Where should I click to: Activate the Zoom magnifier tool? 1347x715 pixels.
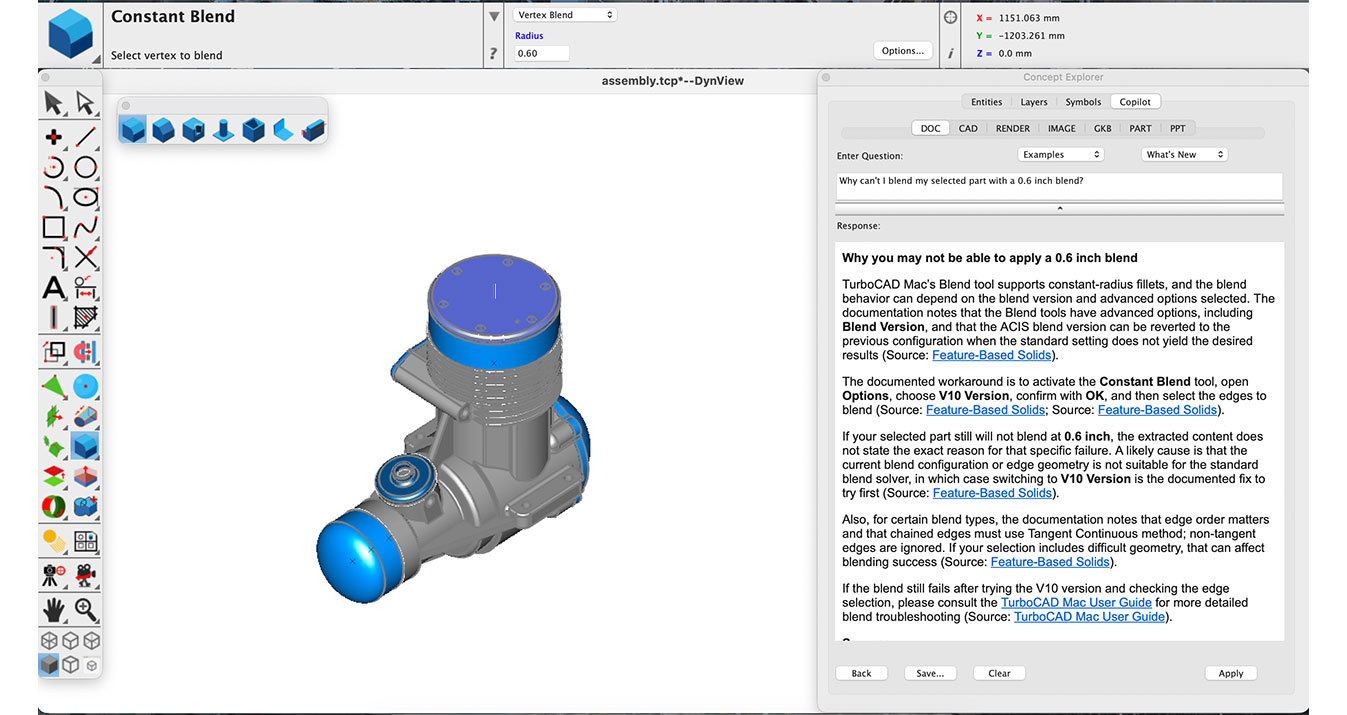click(85, 608)
